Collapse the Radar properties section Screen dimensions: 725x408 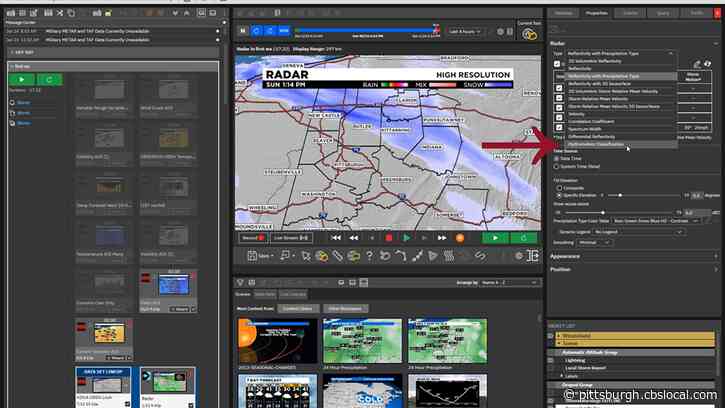tap(716, 43)
